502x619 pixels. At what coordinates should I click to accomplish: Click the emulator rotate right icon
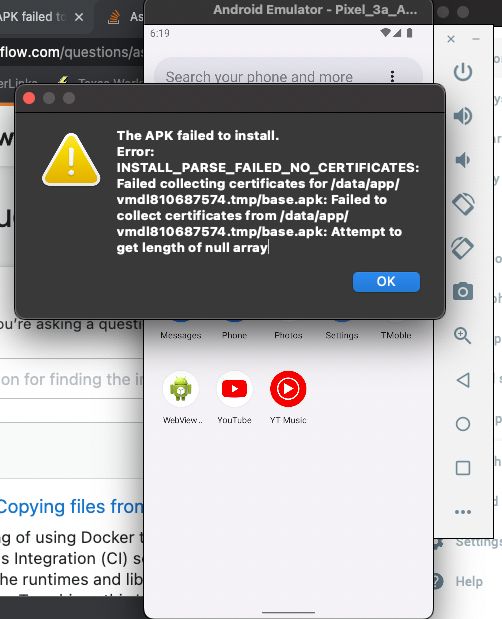coord(463,248)
